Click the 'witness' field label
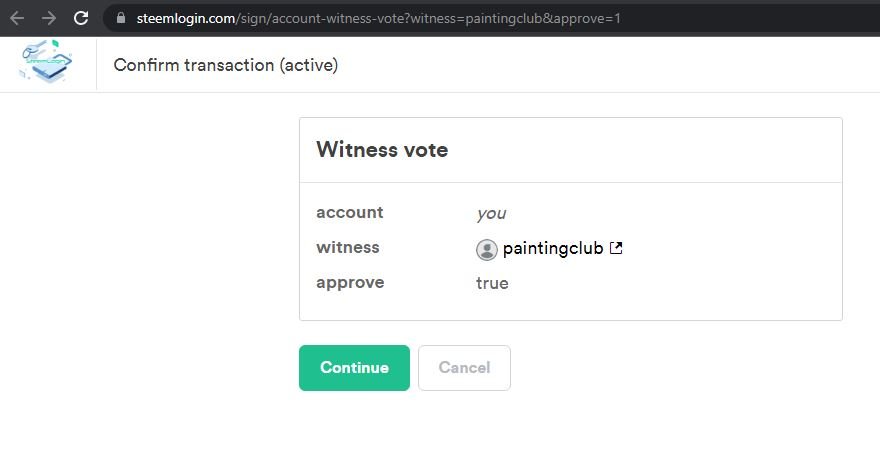Image resolution: width=880 pixels, height=449 pixels. tap(347, 247)
